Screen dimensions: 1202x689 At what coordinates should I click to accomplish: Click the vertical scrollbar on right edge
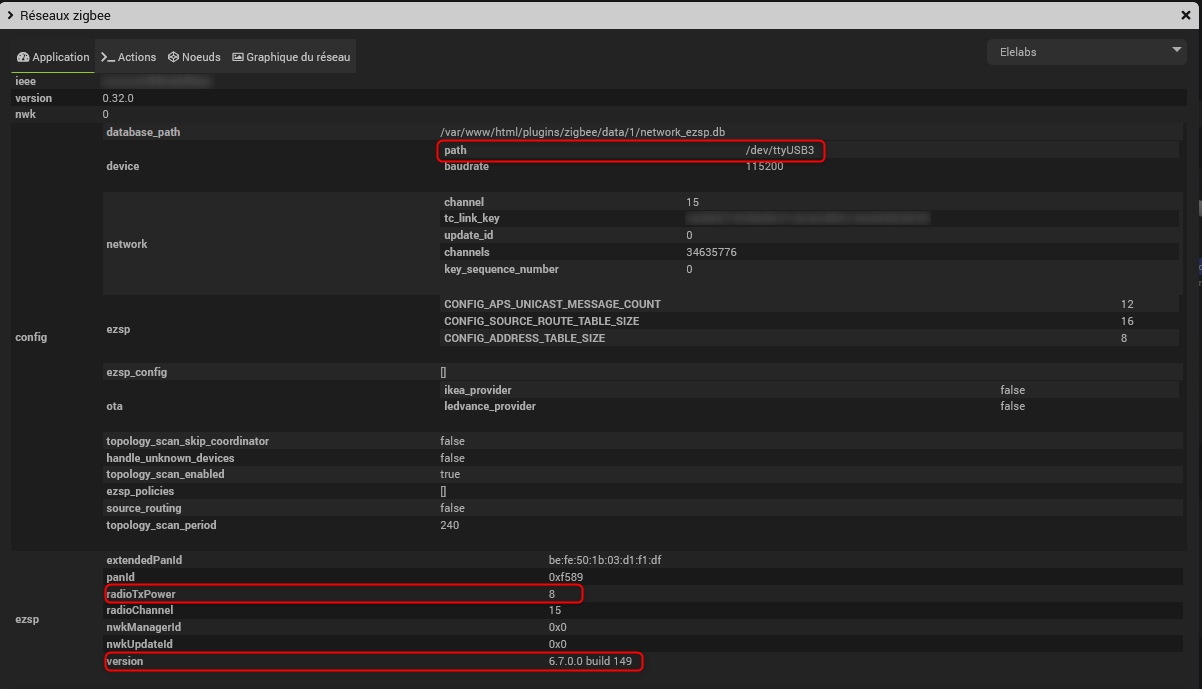(1198, 208)
